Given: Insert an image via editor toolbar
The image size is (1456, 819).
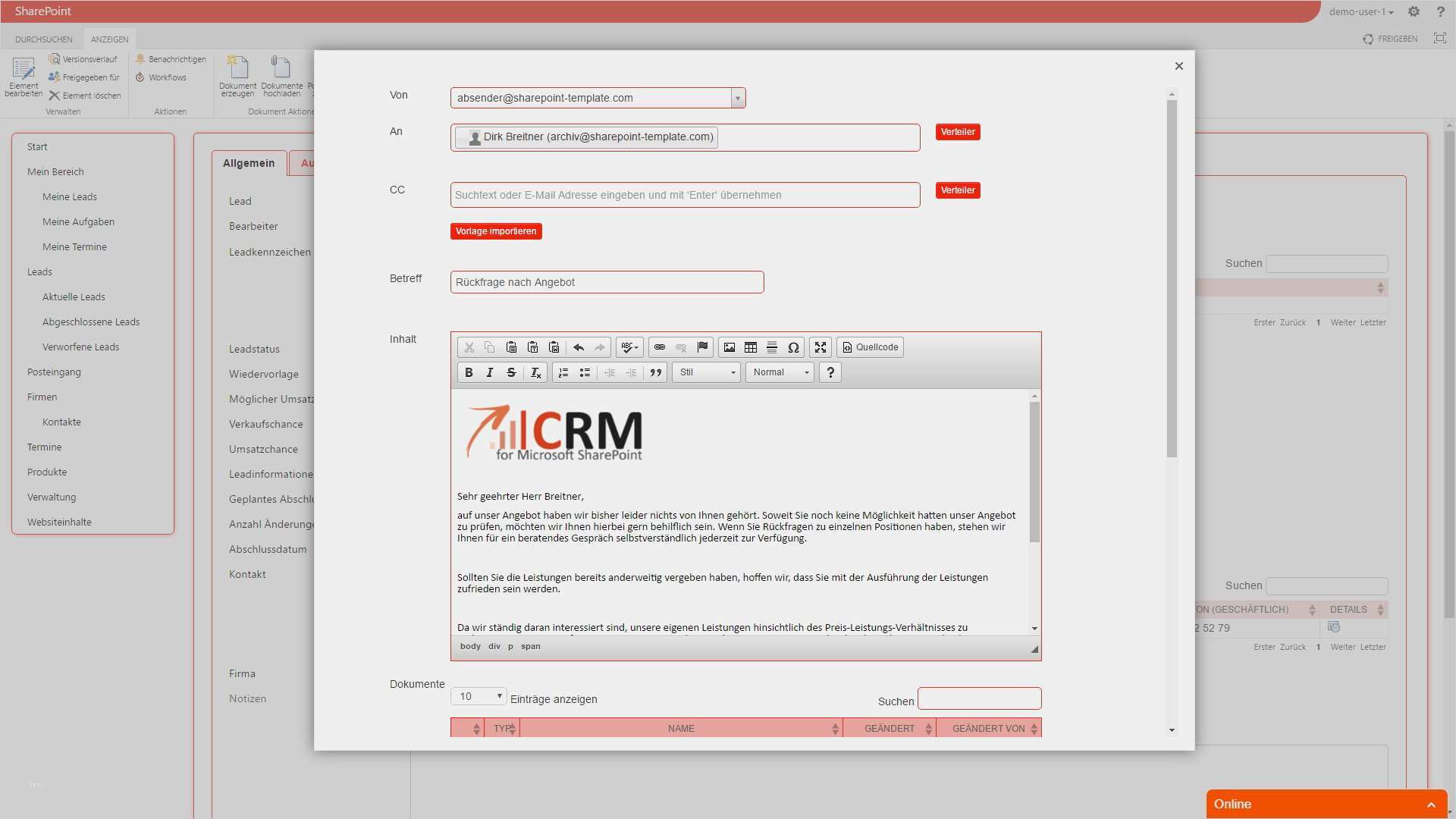Looking at the screenshot, I should (729, 347).
